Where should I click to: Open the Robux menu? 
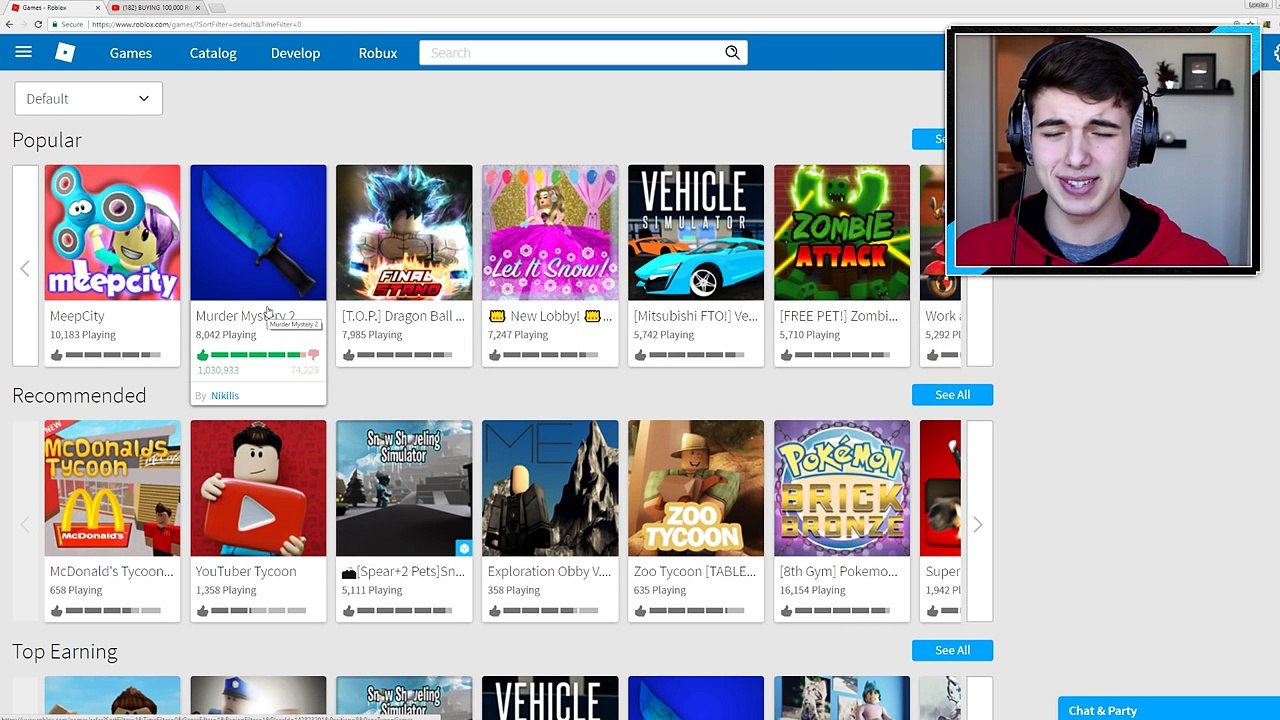point(378,53)
